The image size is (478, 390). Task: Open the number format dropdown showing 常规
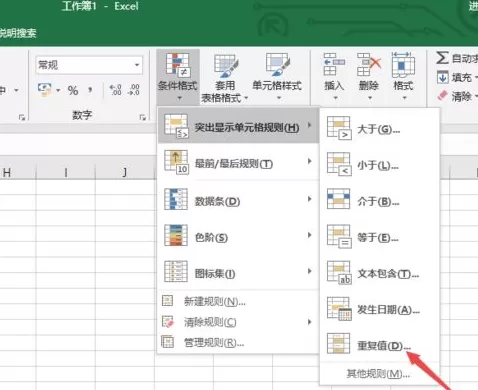pos(89,65)
